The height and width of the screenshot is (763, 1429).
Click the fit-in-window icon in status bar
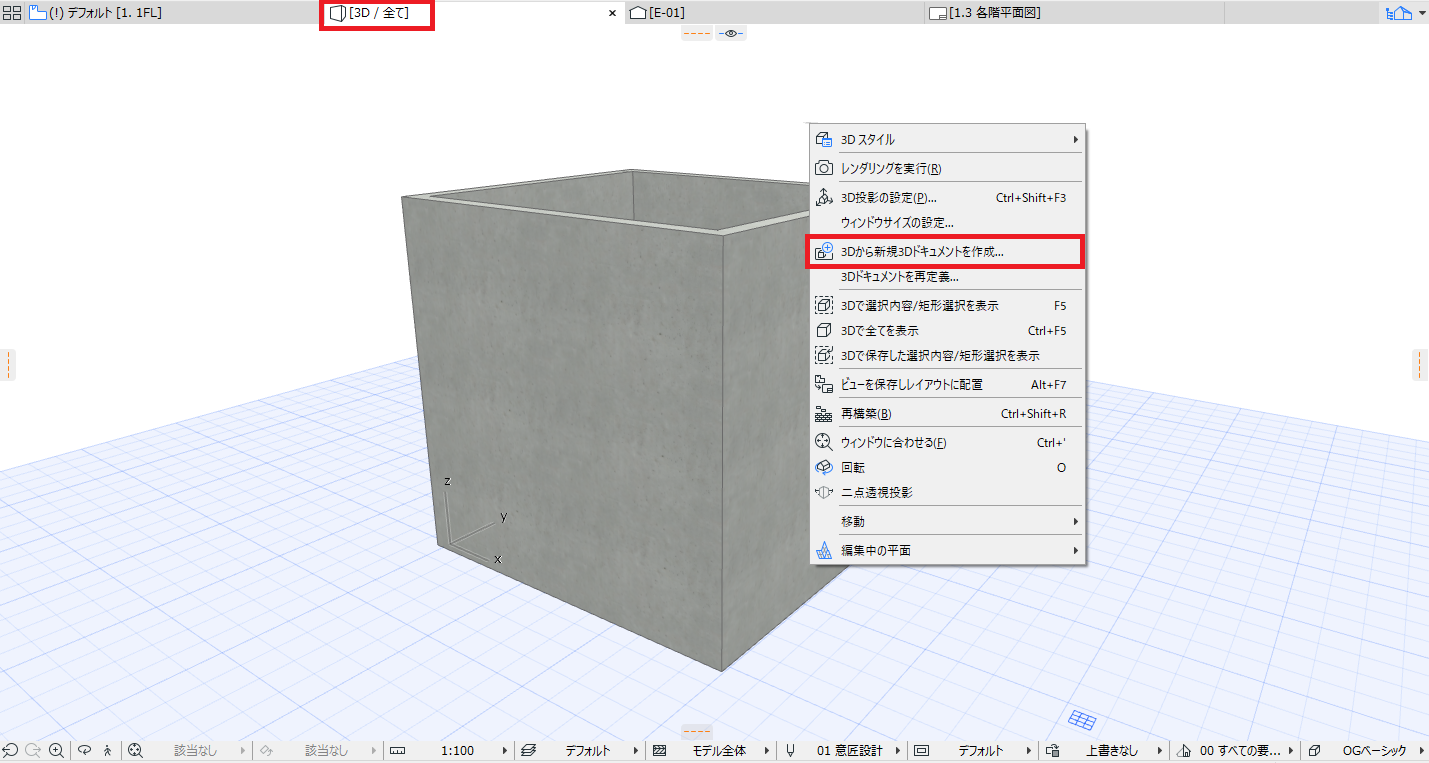pos(136,750)
